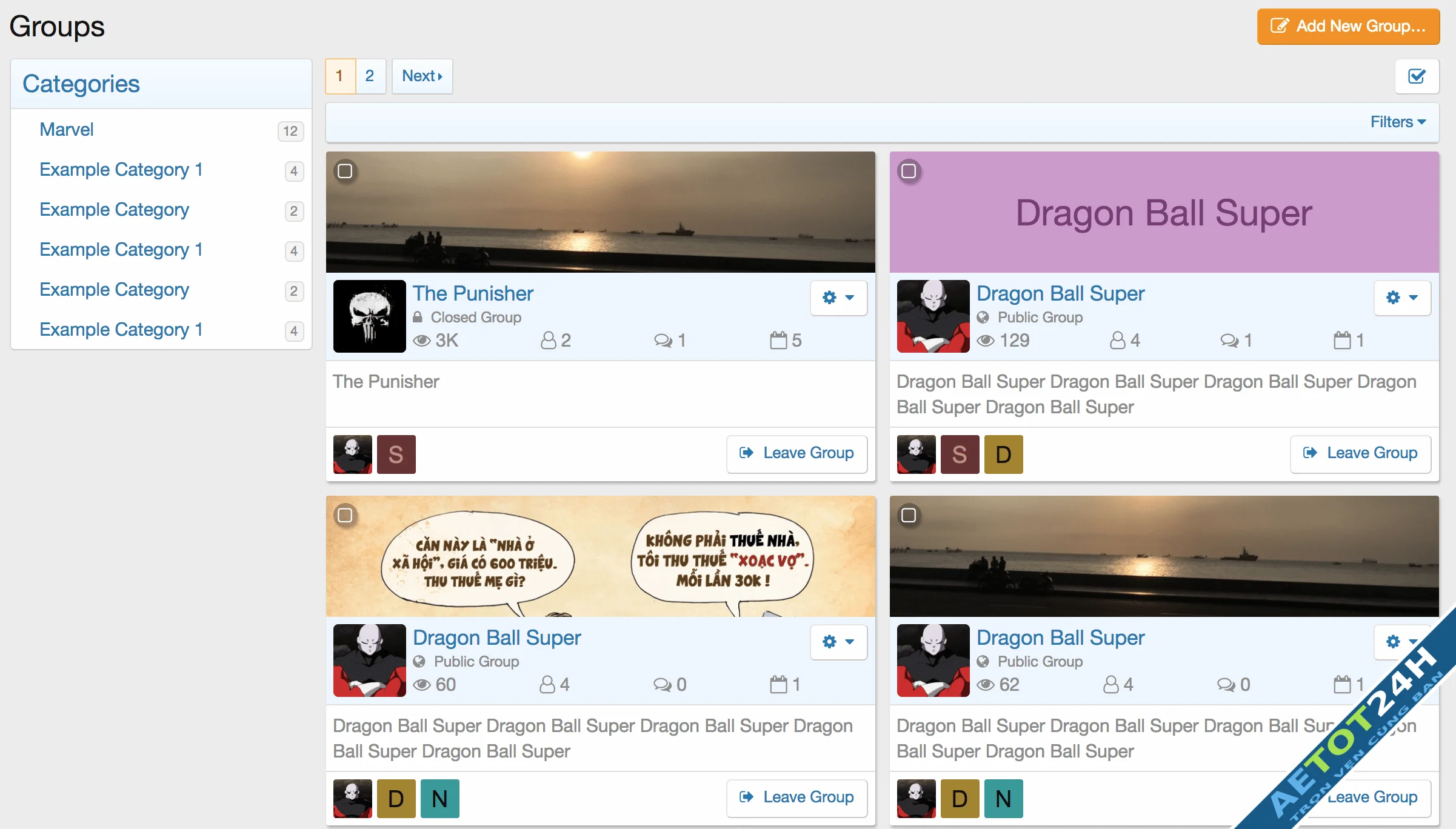Click the mark all read icon top right

(1418, 76)
